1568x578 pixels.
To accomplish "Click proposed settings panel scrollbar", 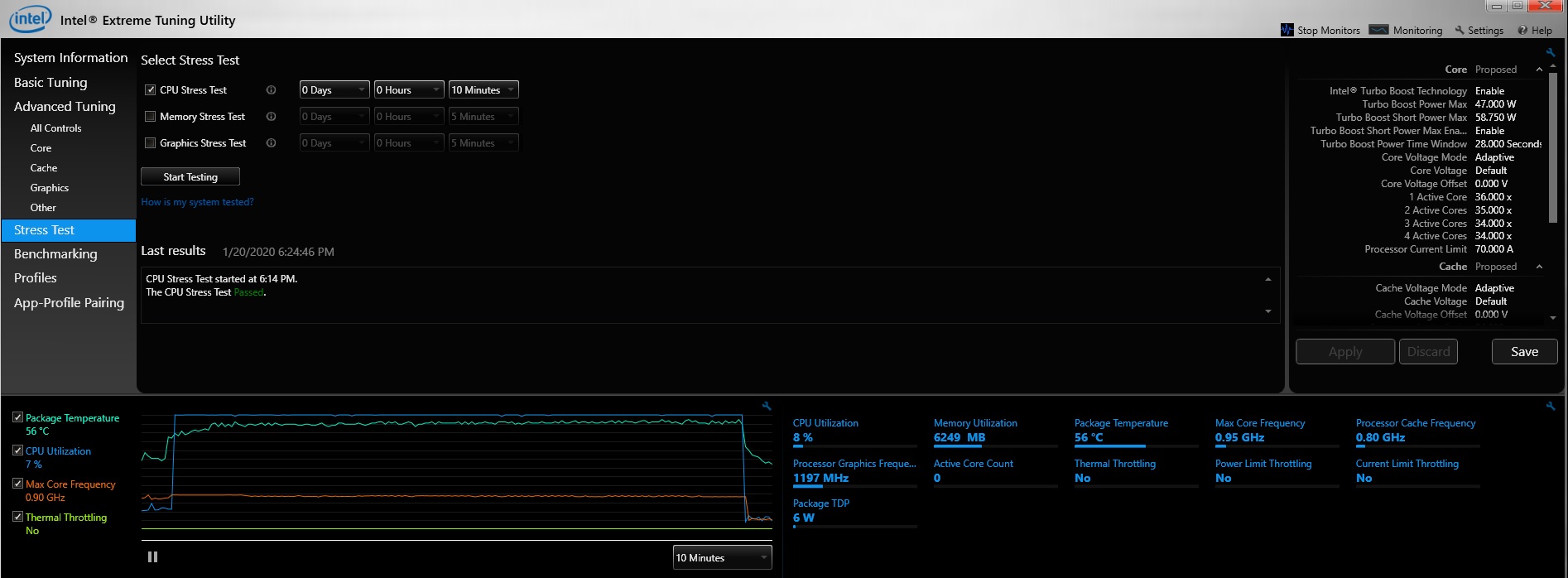I will pos(1553,149).
